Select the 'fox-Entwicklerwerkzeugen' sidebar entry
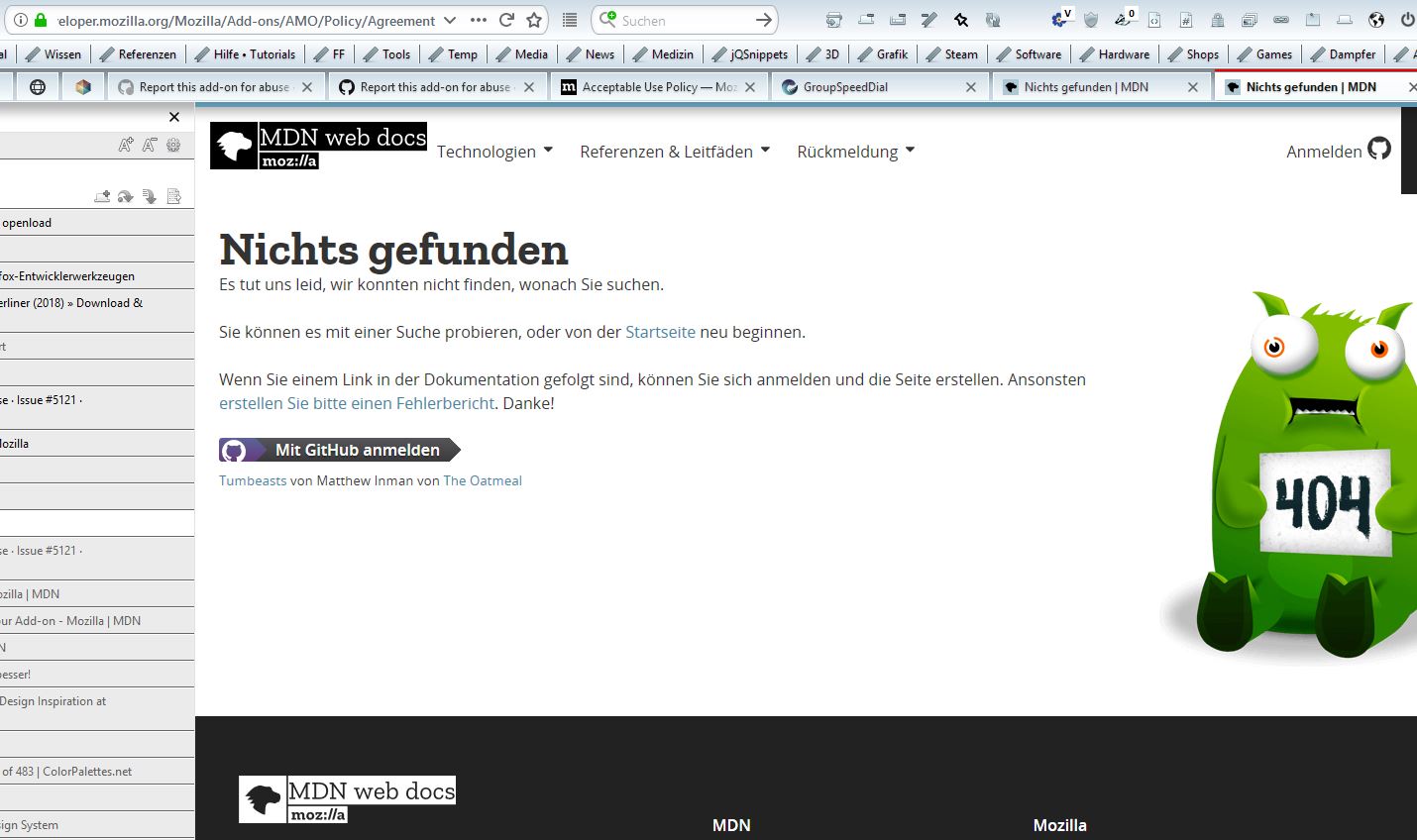 coord(97,276)
